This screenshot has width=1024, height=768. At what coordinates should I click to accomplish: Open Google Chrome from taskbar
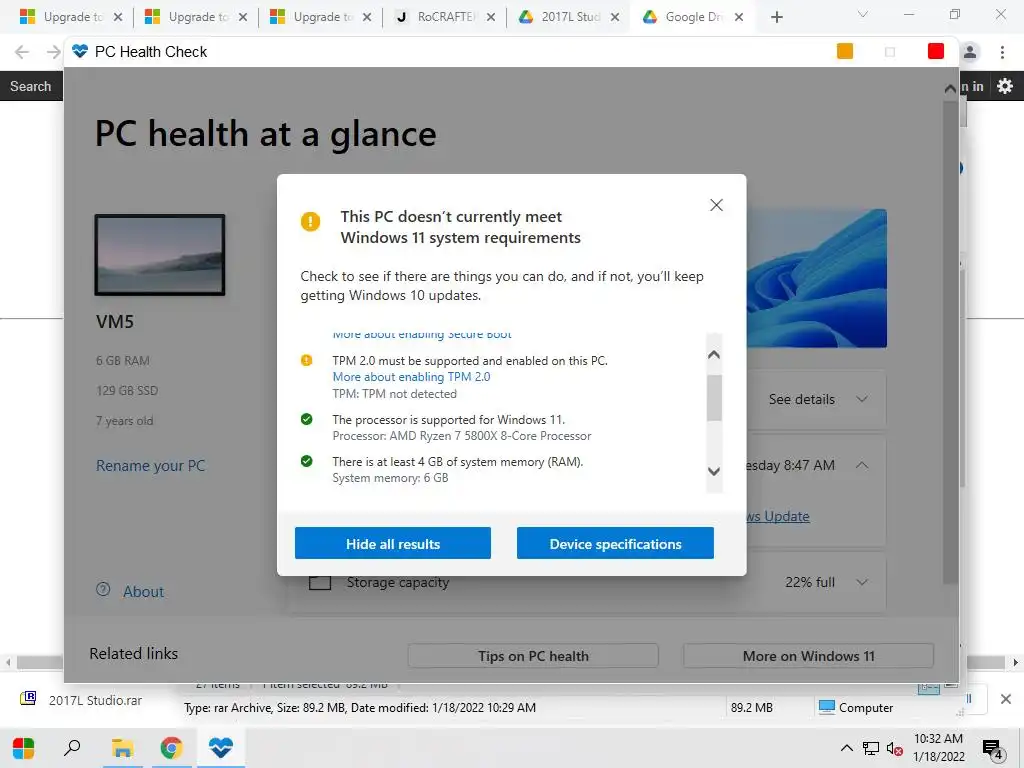click(171, 748)
